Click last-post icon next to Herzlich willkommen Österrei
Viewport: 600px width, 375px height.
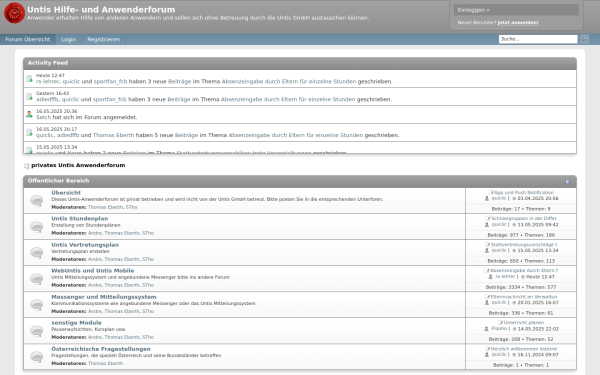(488, 349)
